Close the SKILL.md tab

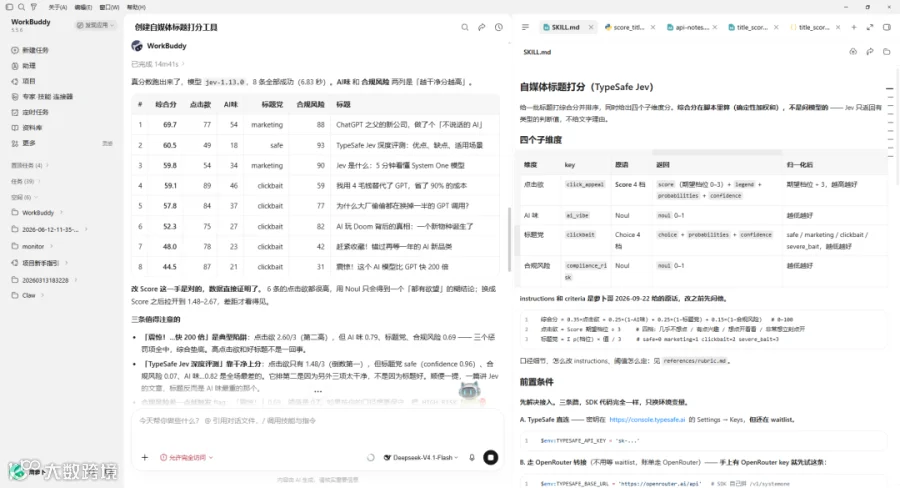(591, 27)
